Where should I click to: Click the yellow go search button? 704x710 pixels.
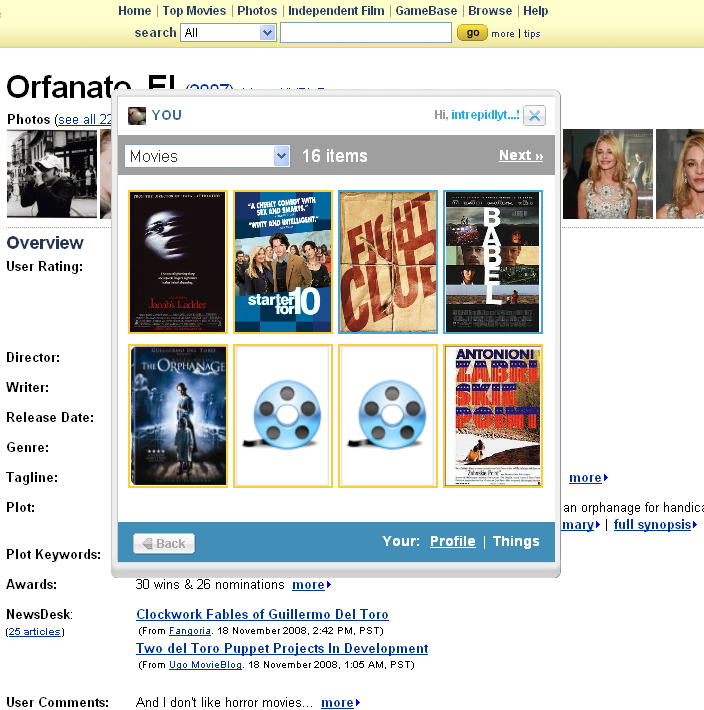point(472,33)
